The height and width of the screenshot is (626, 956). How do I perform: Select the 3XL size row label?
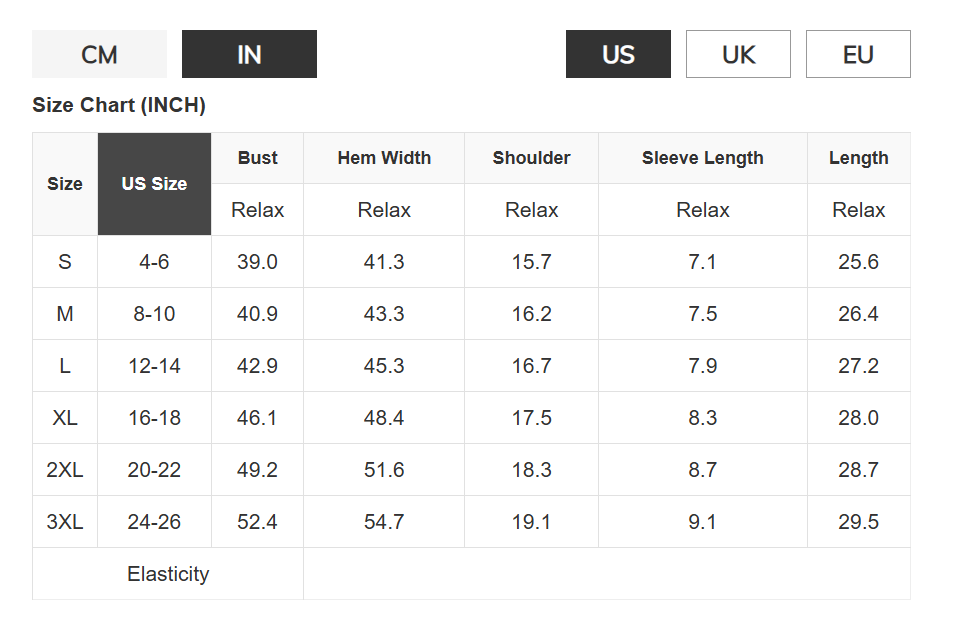click(x=65, y=522)
